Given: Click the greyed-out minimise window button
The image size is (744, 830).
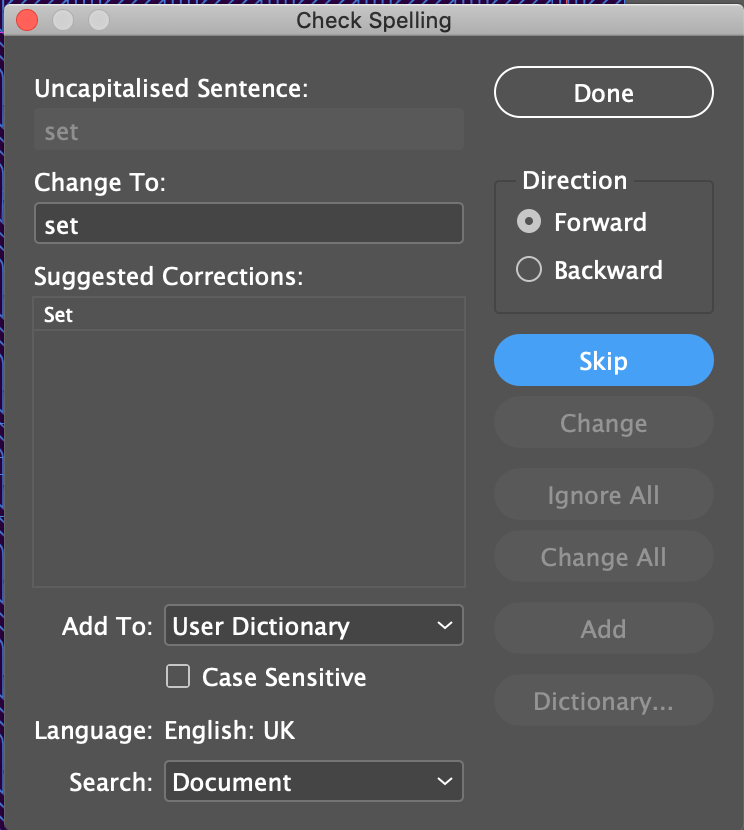Looking at the screenshot, I should [63, 20].
